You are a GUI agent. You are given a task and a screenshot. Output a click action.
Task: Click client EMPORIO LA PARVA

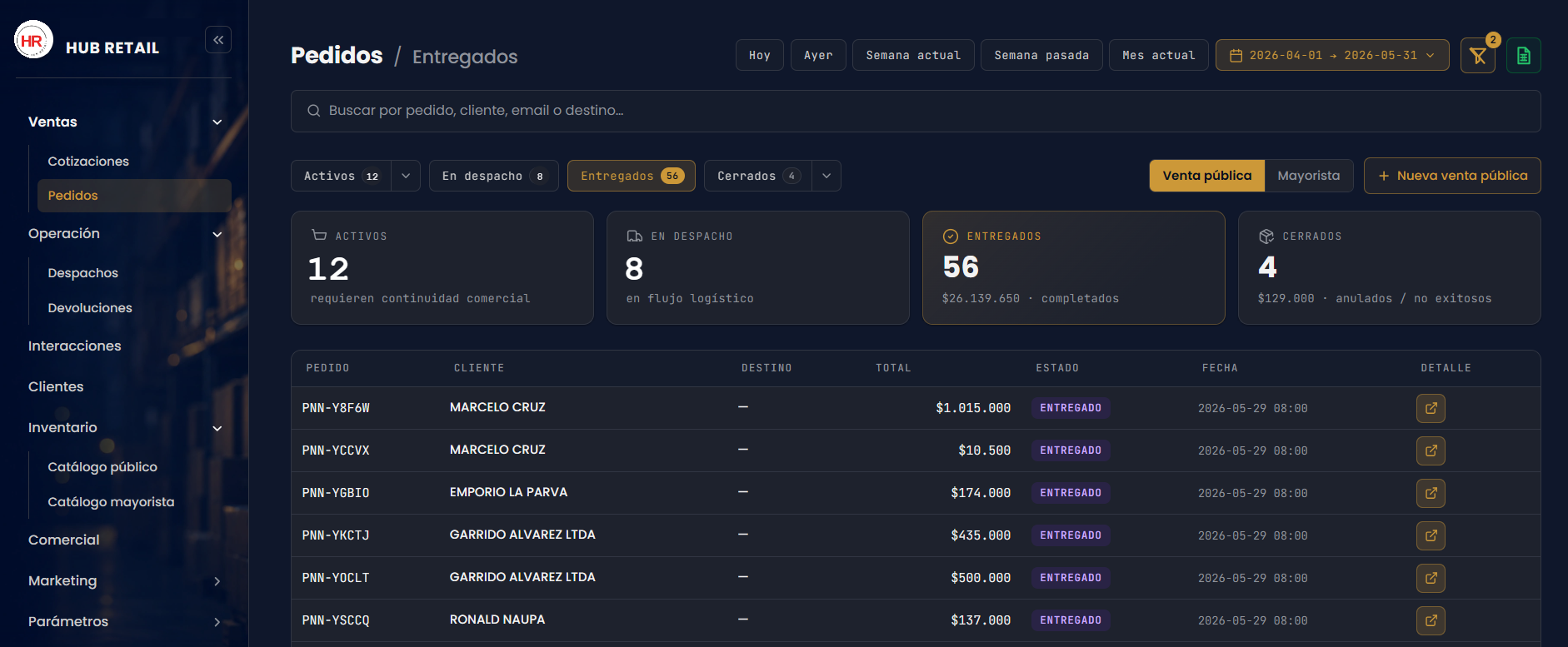click(x=508, y=492)
